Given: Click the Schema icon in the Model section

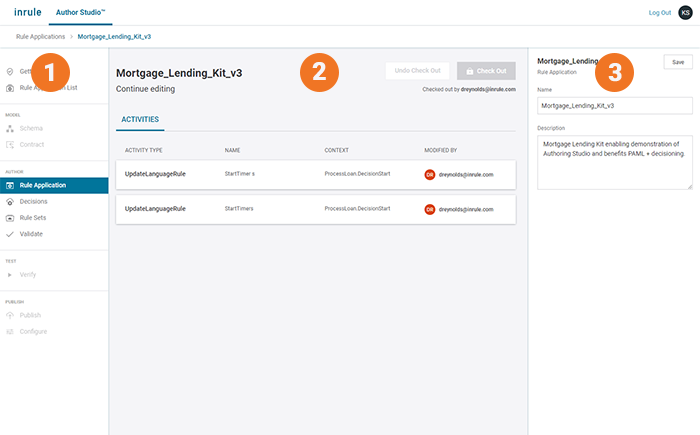Looking at the screenshot, I should (10, 129).
